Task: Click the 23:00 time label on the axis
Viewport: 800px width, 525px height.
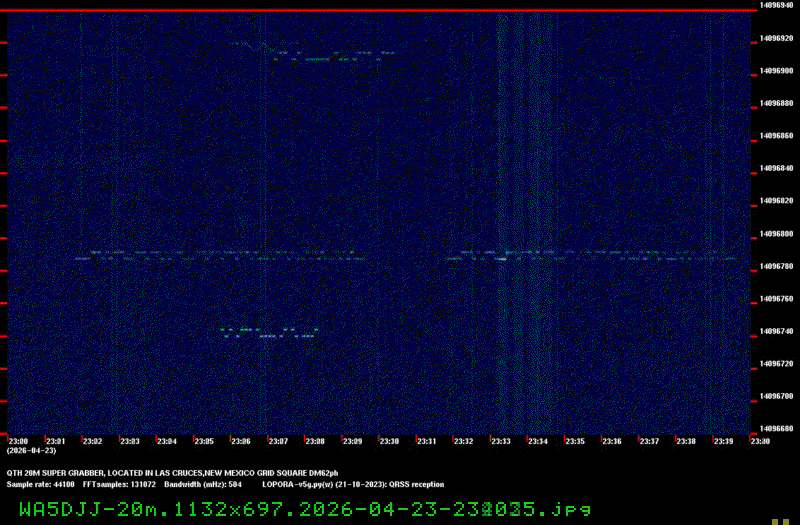Action: 18,441
